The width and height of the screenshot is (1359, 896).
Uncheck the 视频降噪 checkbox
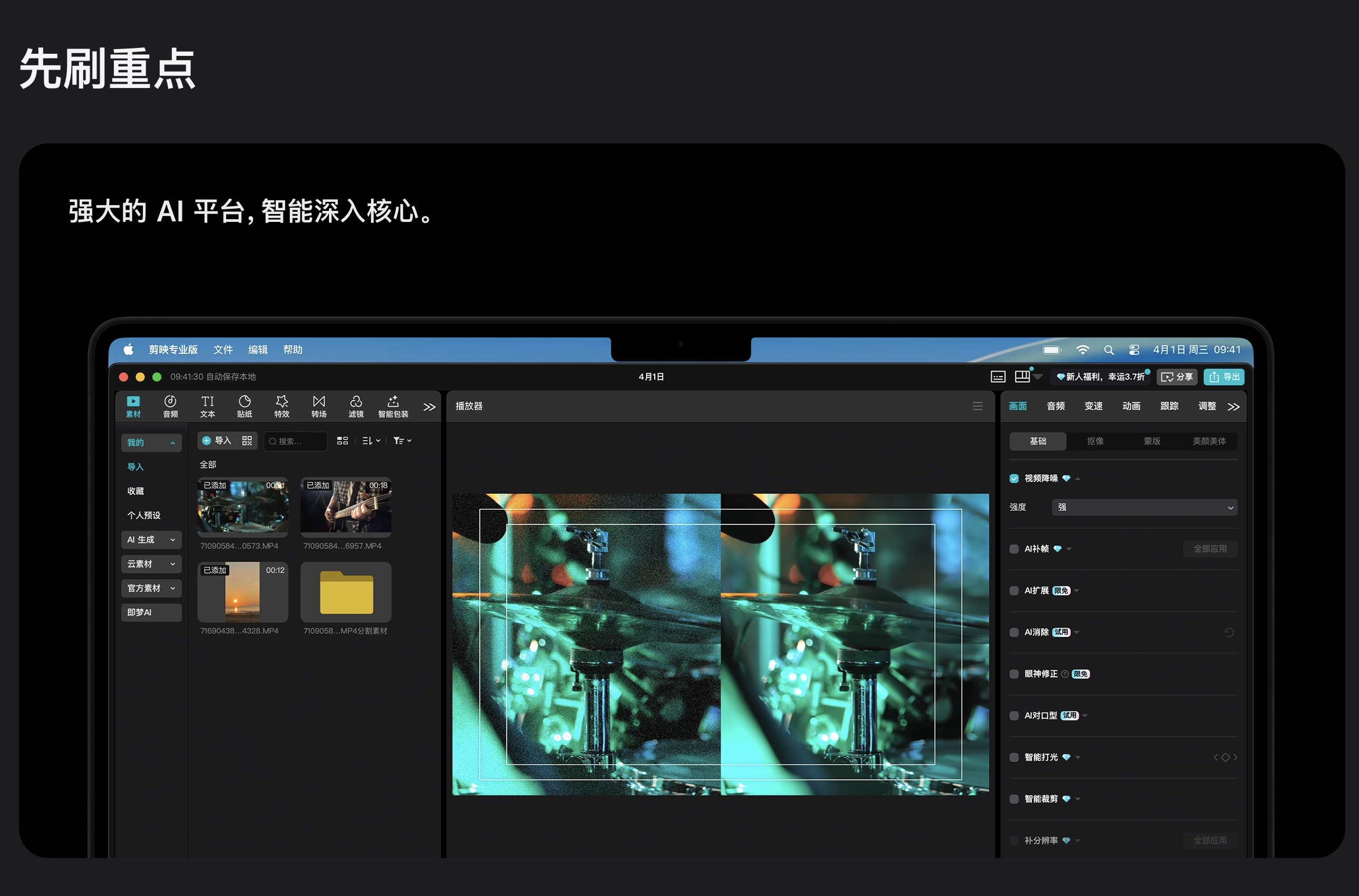click(x=1014, y=478)
